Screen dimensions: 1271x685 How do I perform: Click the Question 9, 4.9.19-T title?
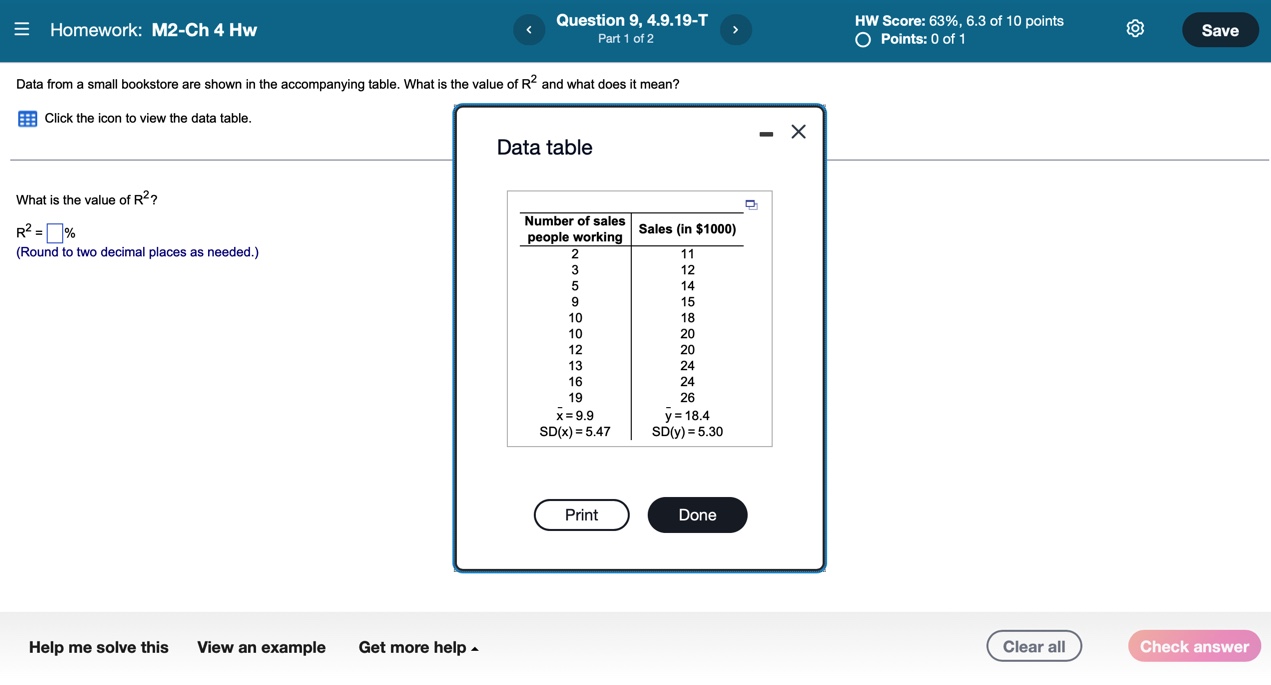click(x=632, y=20)
